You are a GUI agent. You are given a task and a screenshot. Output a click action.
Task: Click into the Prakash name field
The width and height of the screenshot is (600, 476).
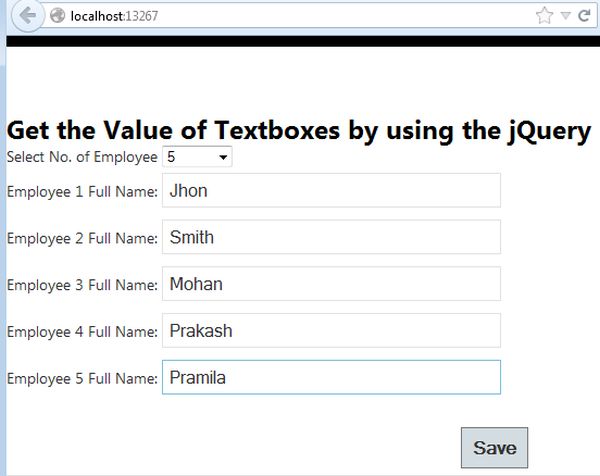(x=331, y=331)
